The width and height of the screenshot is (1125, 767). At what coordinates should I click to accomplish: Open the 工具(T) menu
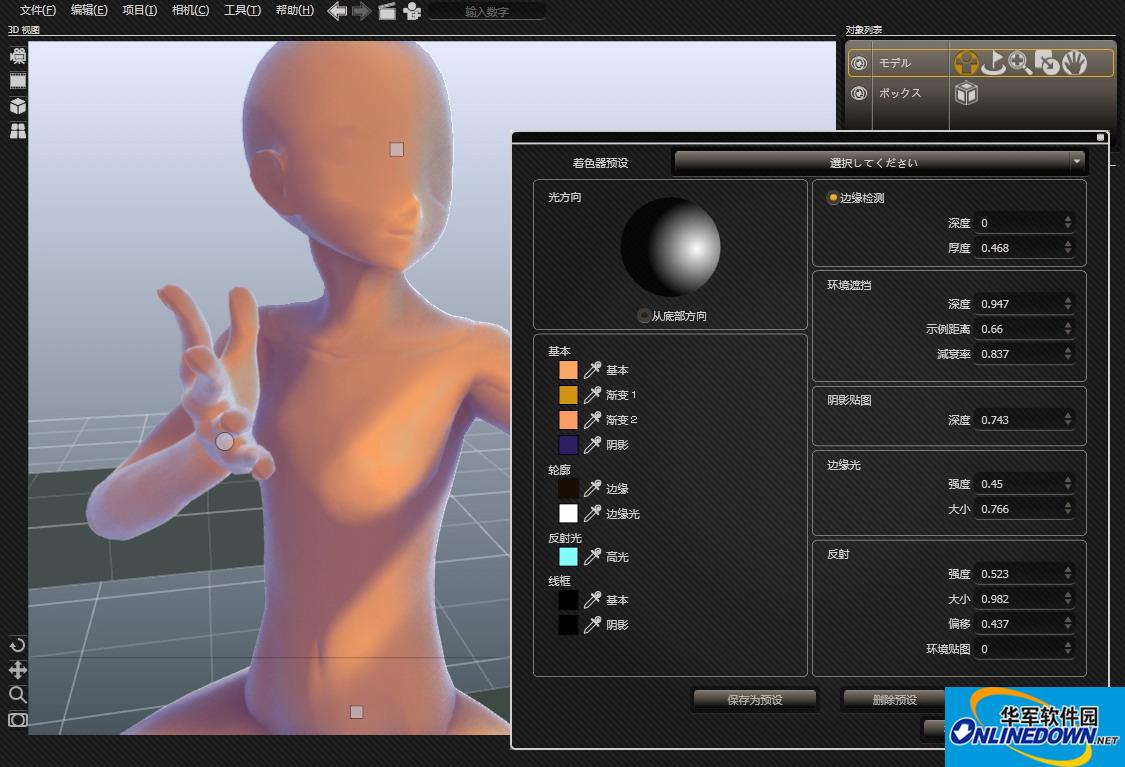click(242, 10)
